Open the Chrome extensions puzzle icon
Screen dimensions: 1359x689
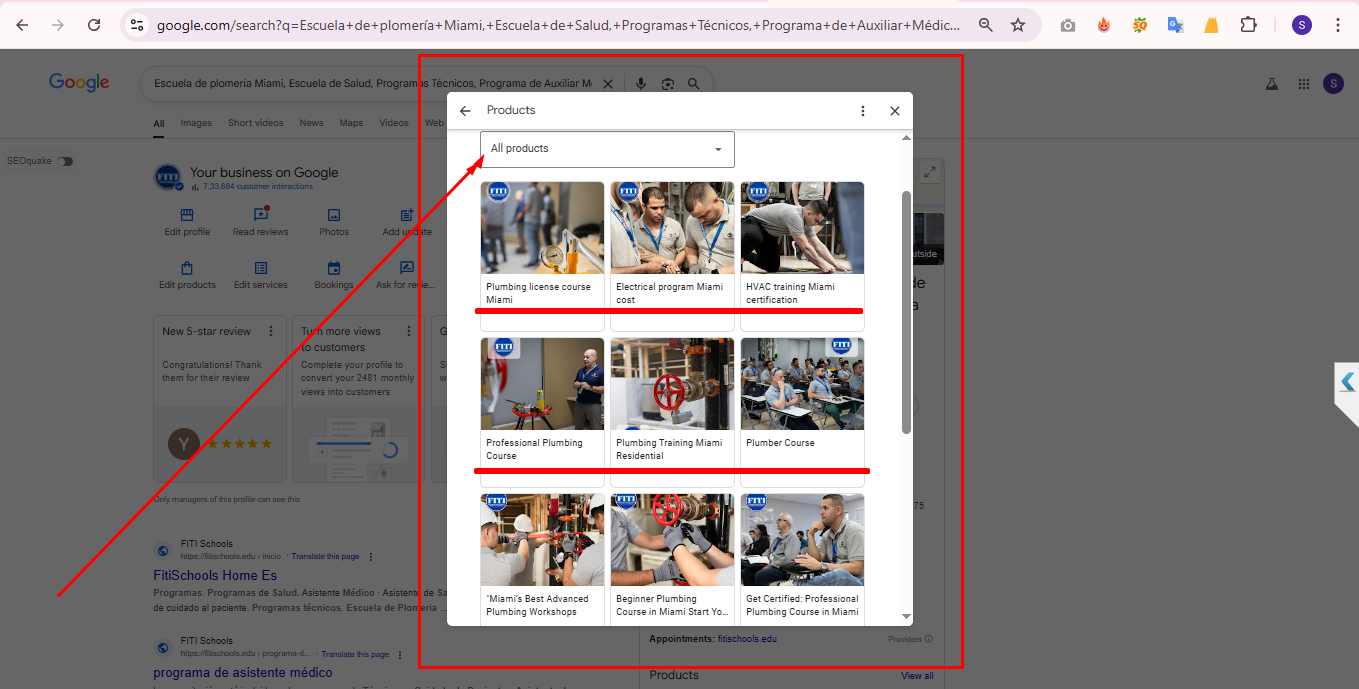pyautogui.click(x=1248, y=25)
